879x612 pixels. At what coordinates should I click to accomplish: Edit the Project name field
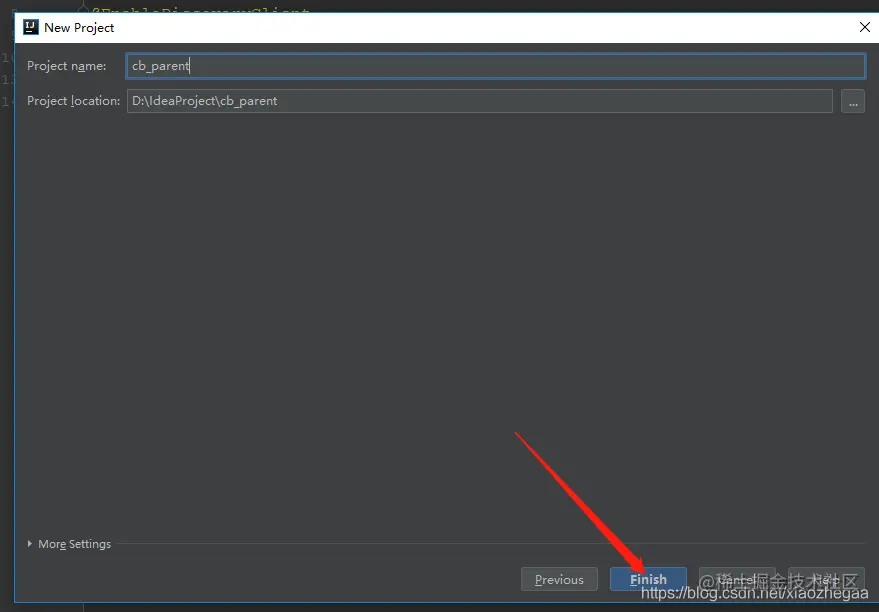coord(496,66)
